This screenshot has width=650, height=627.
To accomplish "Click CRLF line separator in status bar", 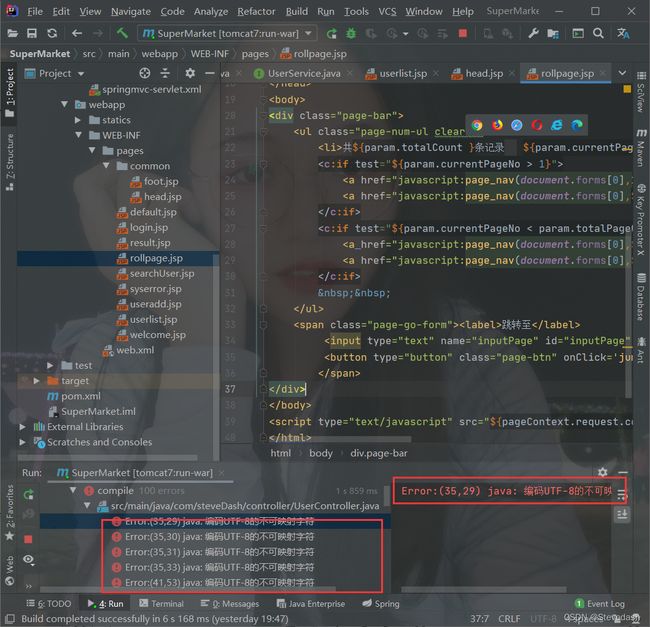I will tap(509, 618).
